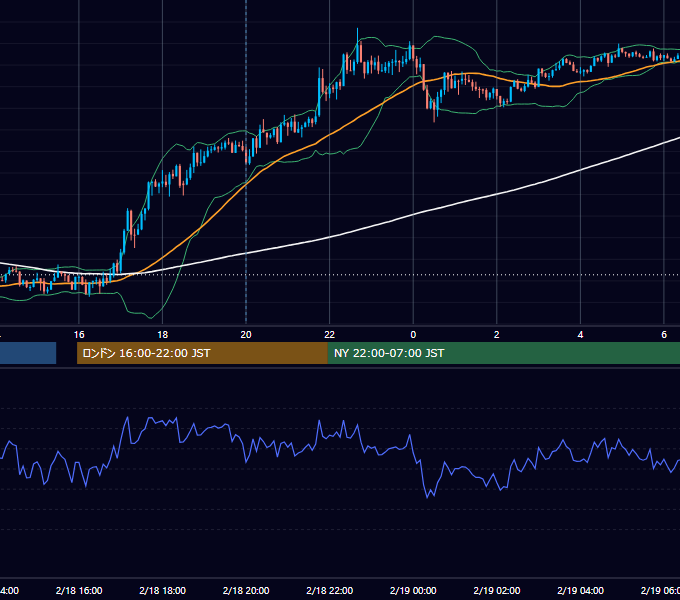
Task: Click the '6' hour label on upper chart axis
Action: [664, 335]
